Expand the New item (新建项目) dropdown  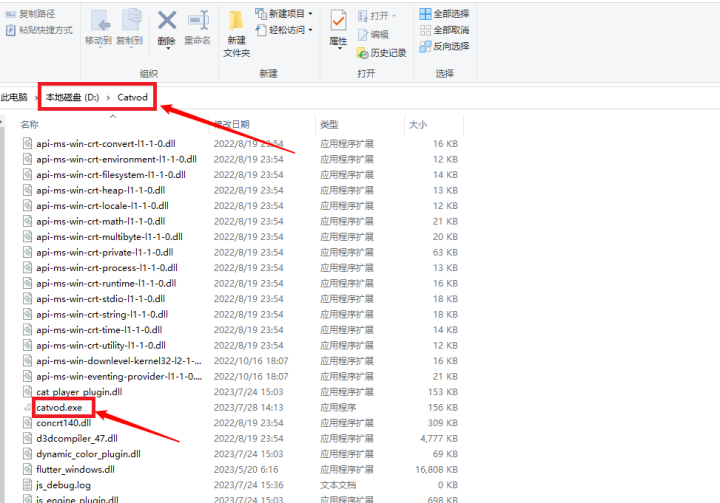click(283, 14)
